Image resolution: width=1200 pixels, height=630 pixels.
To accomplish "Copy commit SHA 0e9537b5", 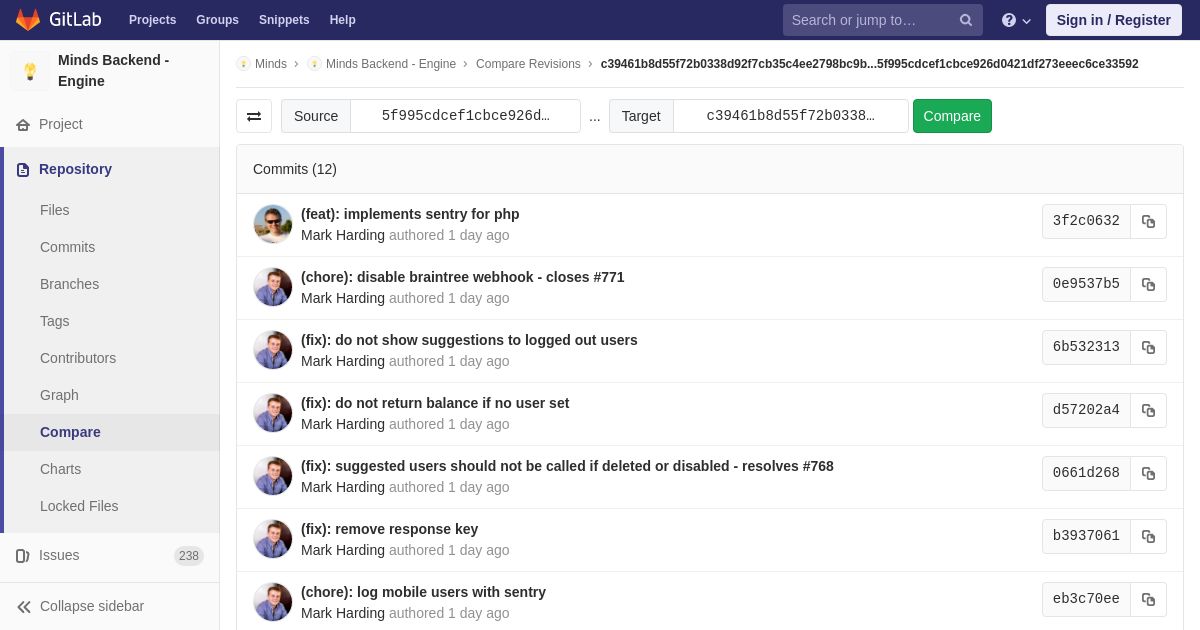I will (x=1148, y=284).
